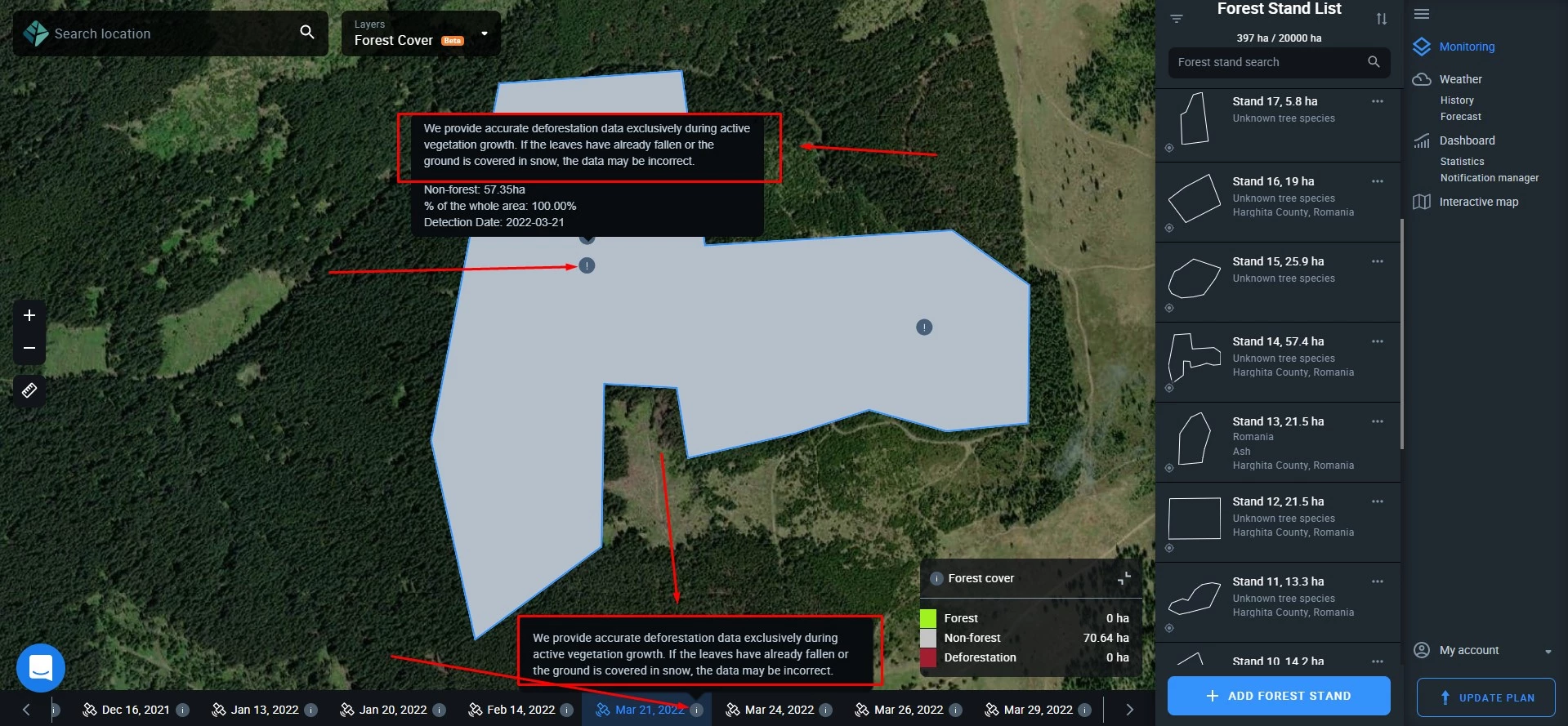1568x726 pixels.
Task: Sort the Forest Stand List
Action: (x=1381, y=19)
